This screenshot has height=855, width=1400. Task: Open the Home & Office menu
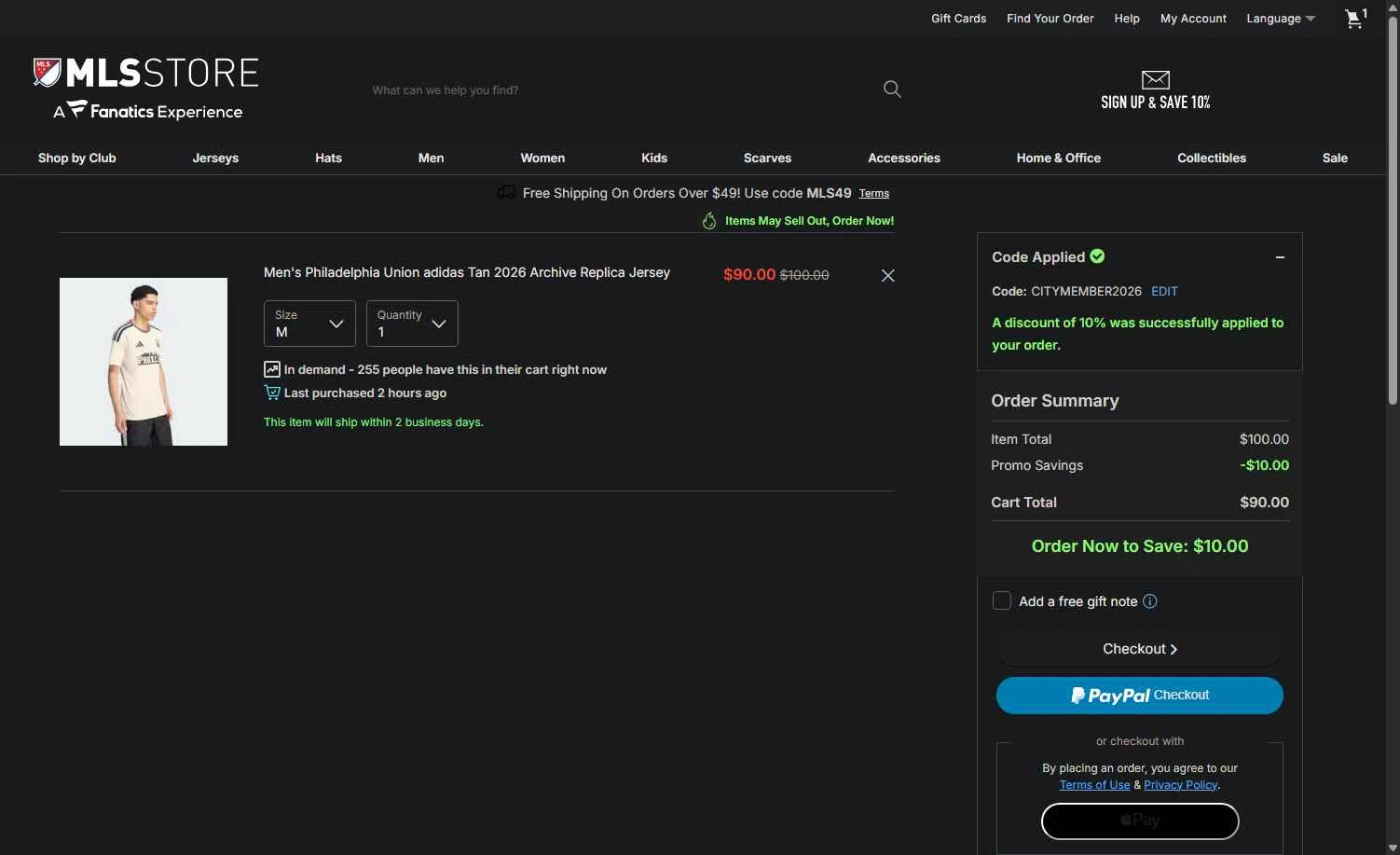pyautogui.click(x=1059, y=158)
